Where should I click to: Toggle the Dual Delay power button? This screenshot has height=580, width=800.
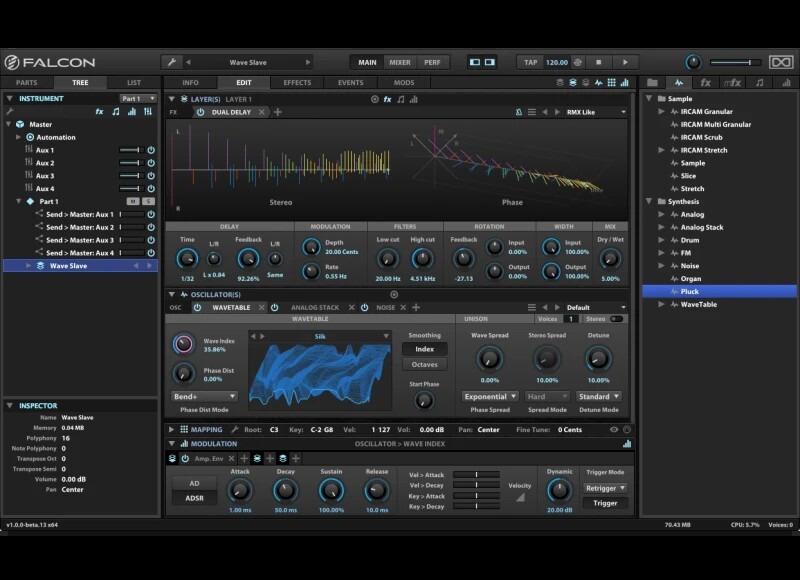pos(201,112)
